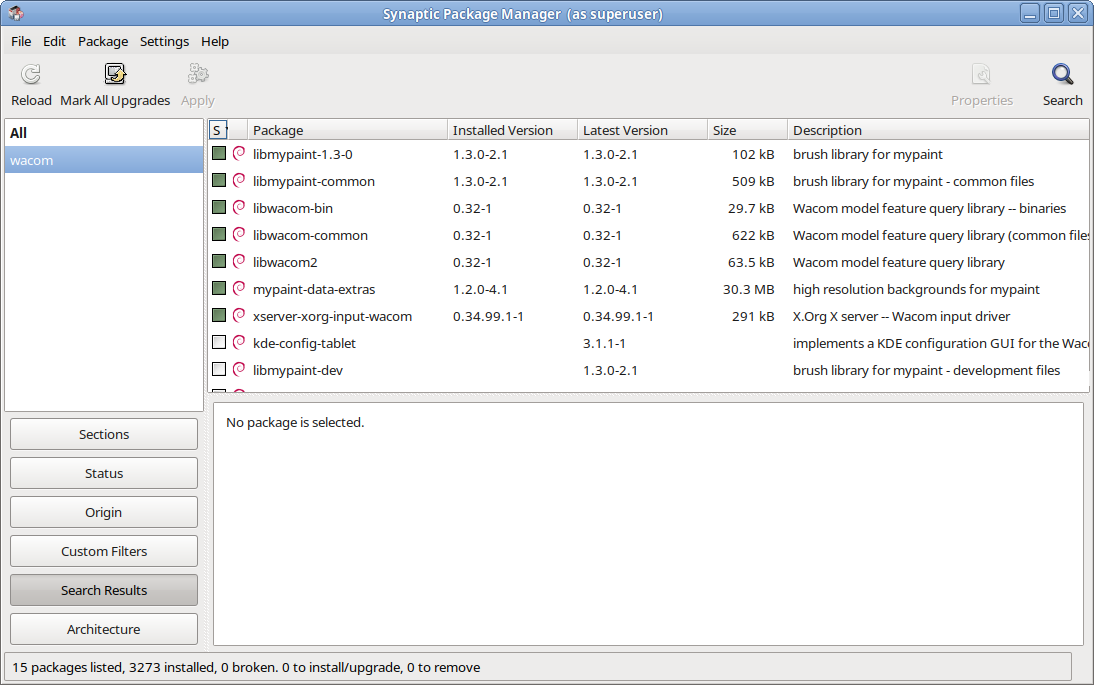
Task: Click the Reload toolbar icon
Action: 31,75
